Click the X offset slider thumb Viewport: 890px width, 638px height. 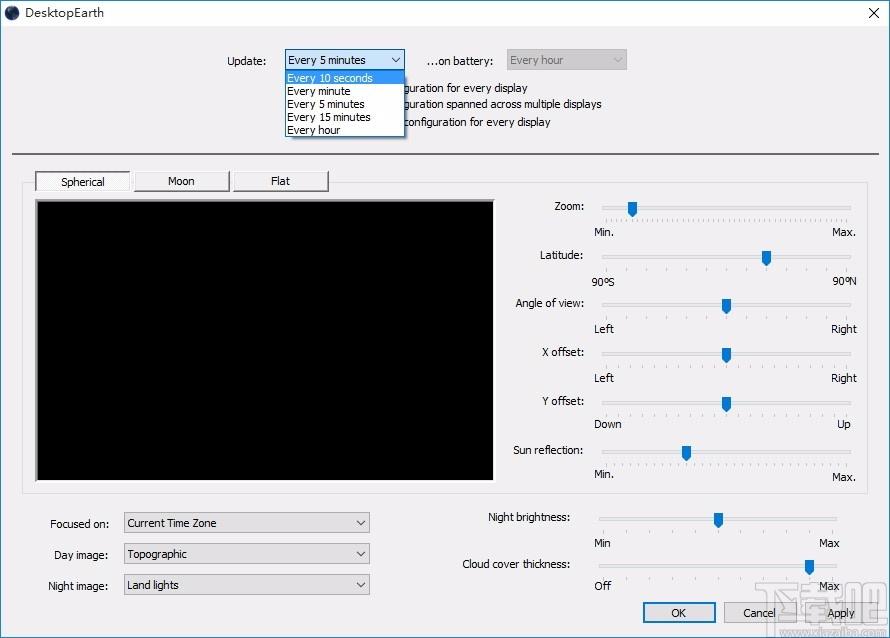[726, 355]
